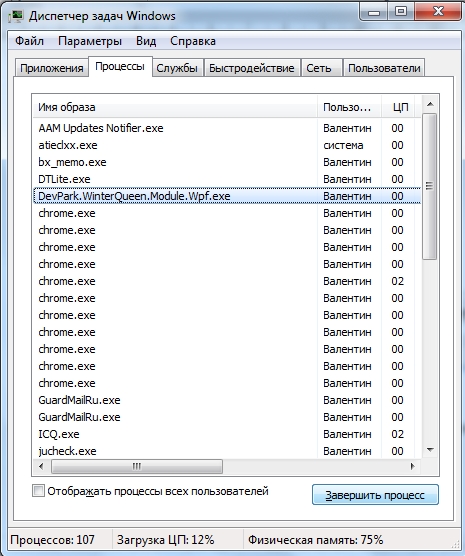This screenshot has height=556, width=465.
Task: Click the vertical scrollbar down arrow
Action: point(430,450)
